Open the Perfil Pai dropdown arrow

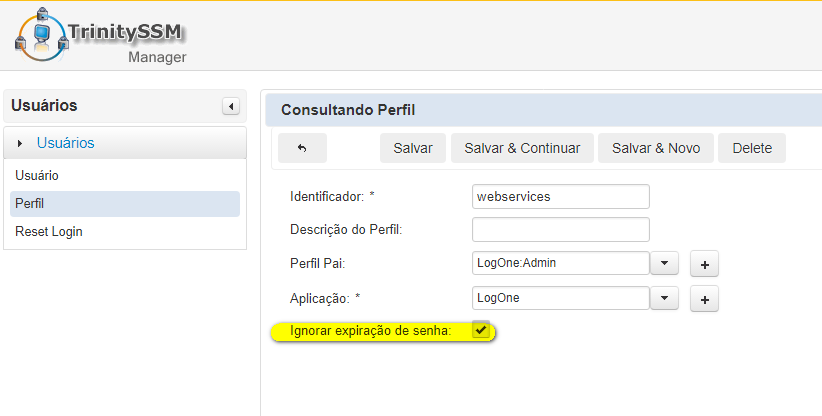(x=665, y=264)
